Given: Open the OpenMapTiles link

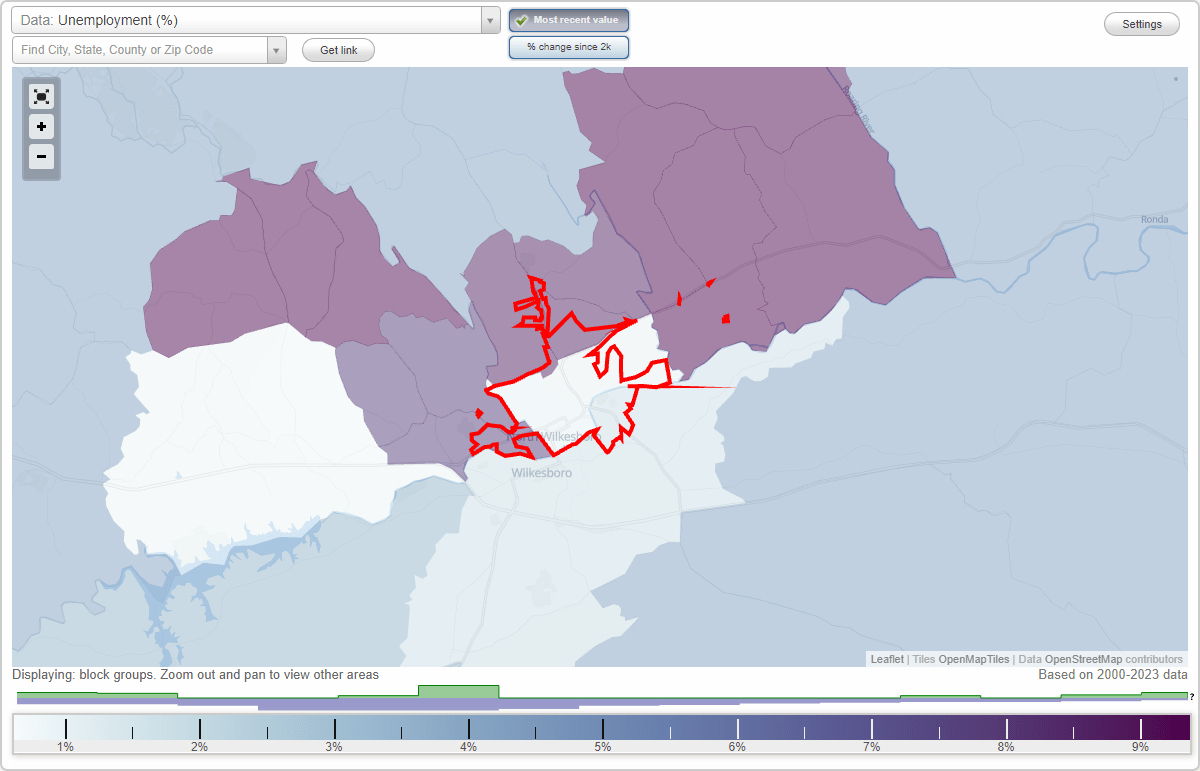Looking at the screenshot, I should pyautogui.click(x=973, y=659).
